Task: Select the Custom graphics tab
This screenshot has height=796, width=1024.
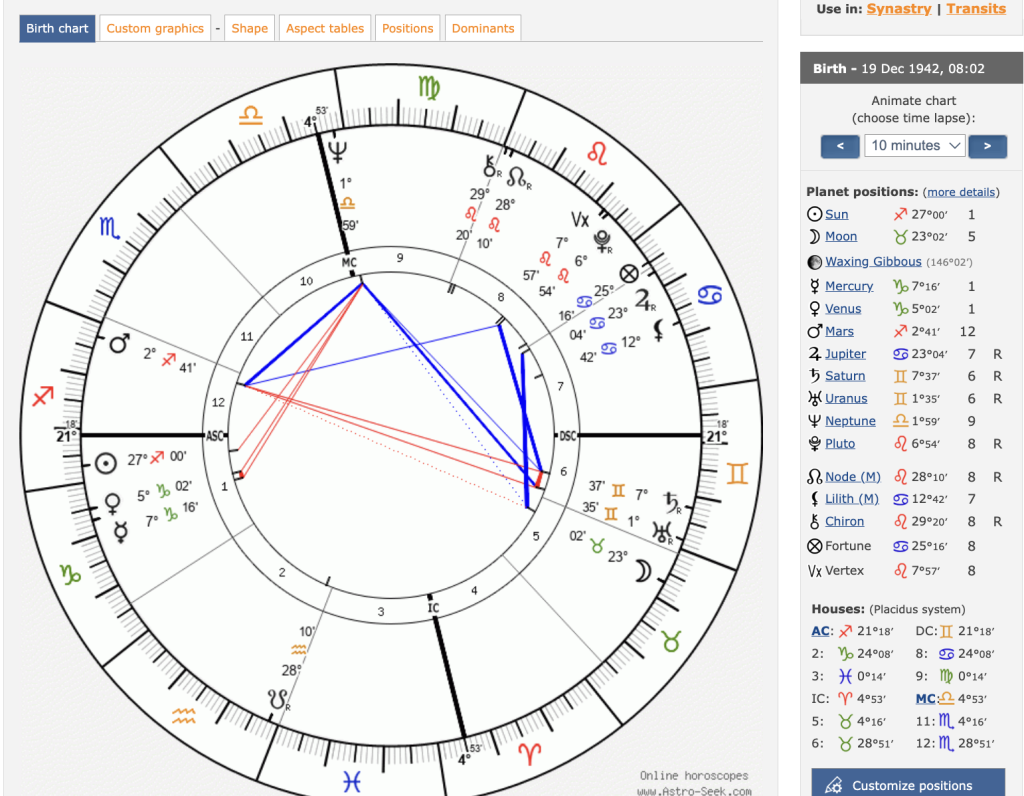Action: click(155, 28)
